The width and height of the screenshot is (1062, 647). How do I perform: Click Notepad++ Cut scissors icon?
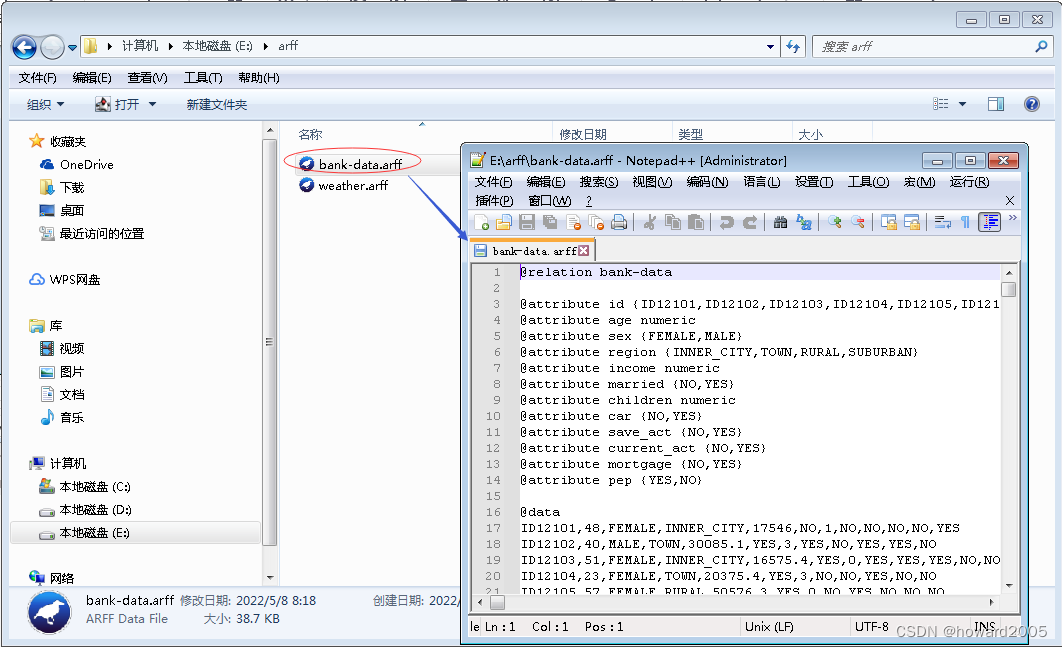click(650, 222)
